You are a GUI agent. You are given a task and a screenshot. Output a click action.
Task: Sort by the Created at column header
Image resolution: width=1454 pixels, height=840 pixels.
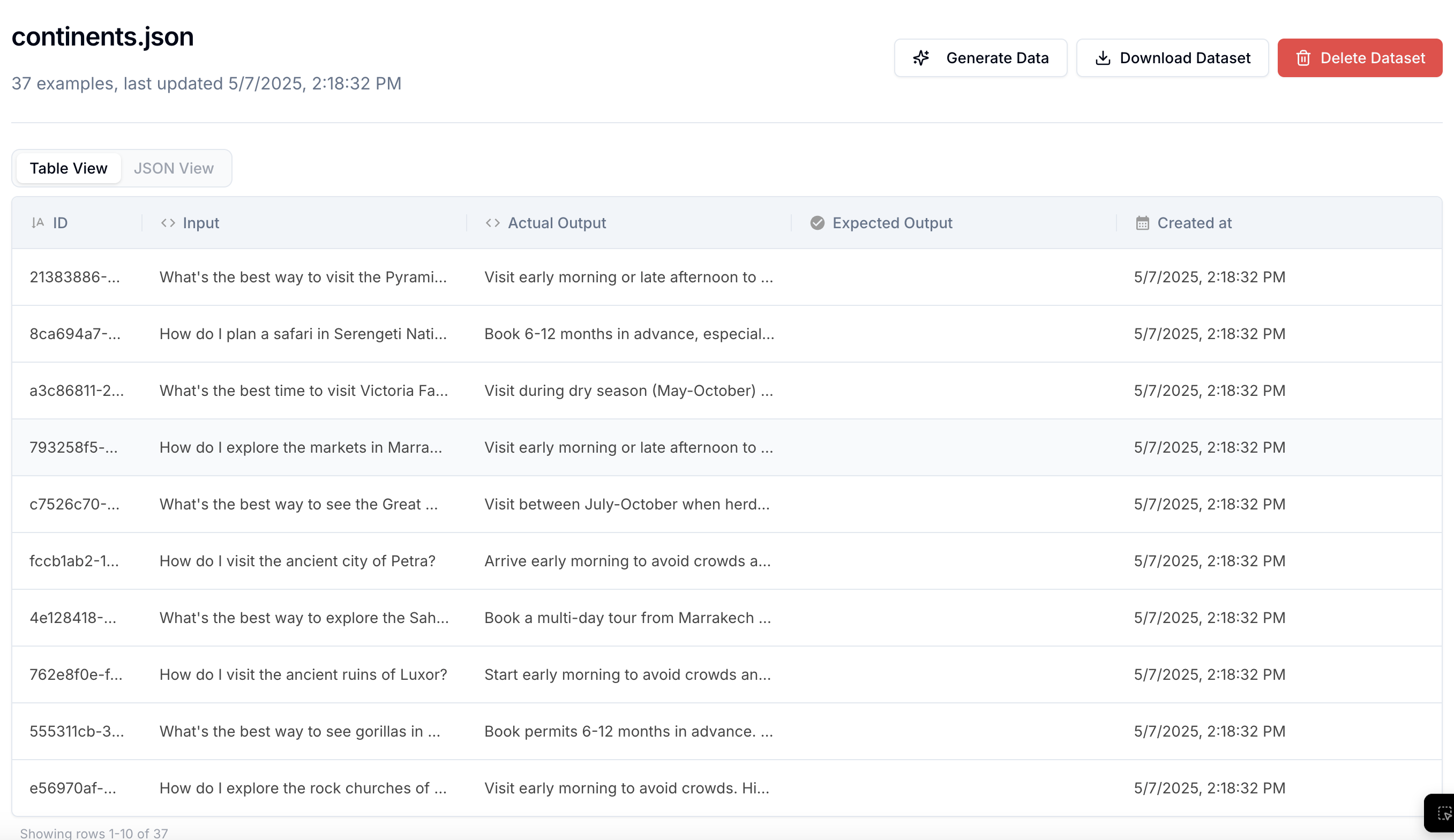click(1194, 223)
